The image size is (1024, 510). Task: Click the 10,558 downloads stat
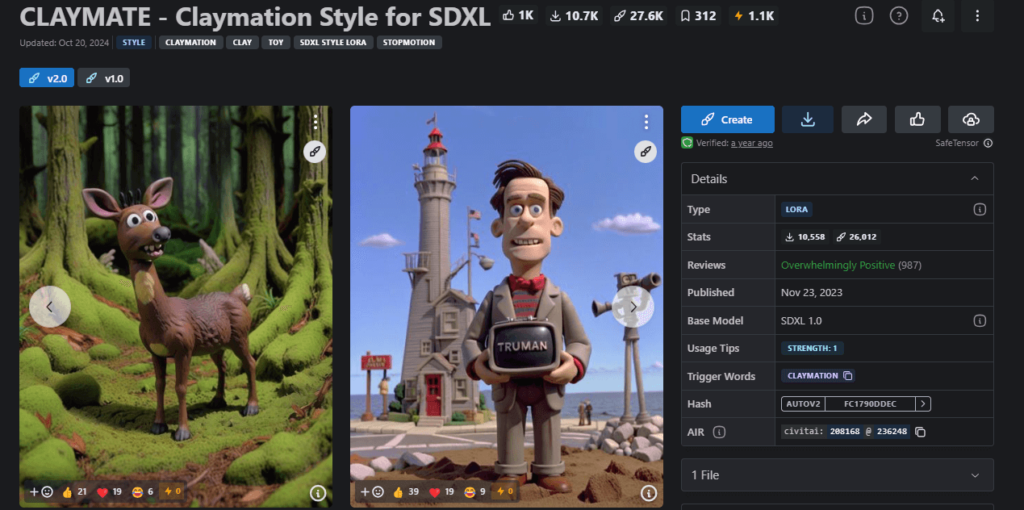pyautogui.click(x=805, y=237)
